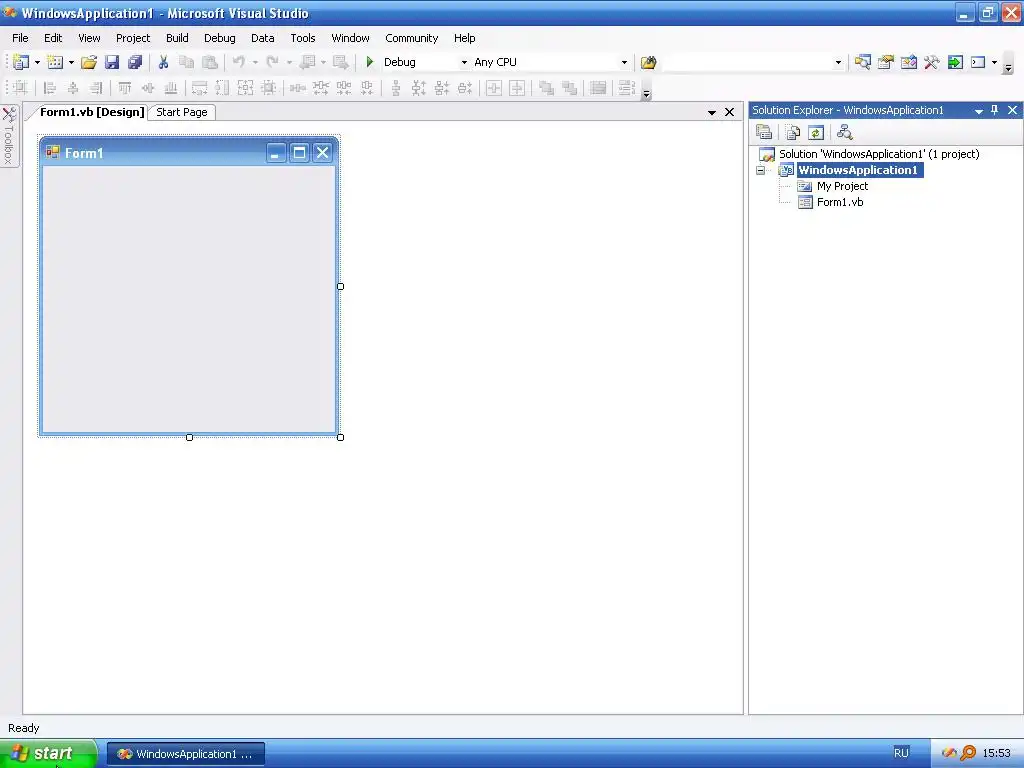Click the Properties icon in Solution Explorer toolbar
1024x768 pixels.
click(x=763, y=133)
